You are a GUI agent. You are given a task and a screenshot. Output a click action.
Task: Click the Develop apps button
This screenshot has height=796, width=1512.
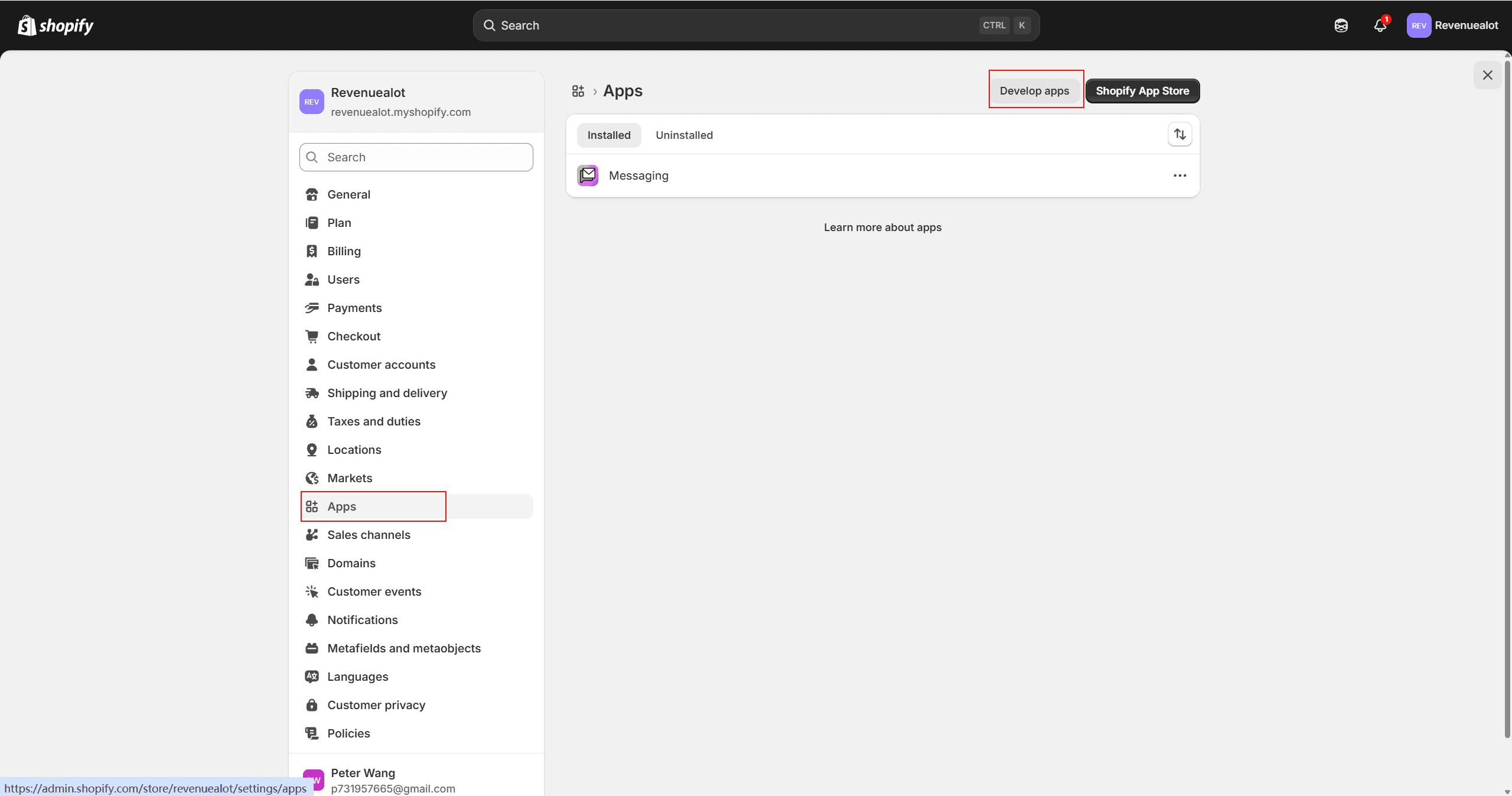pos(1035,90)
